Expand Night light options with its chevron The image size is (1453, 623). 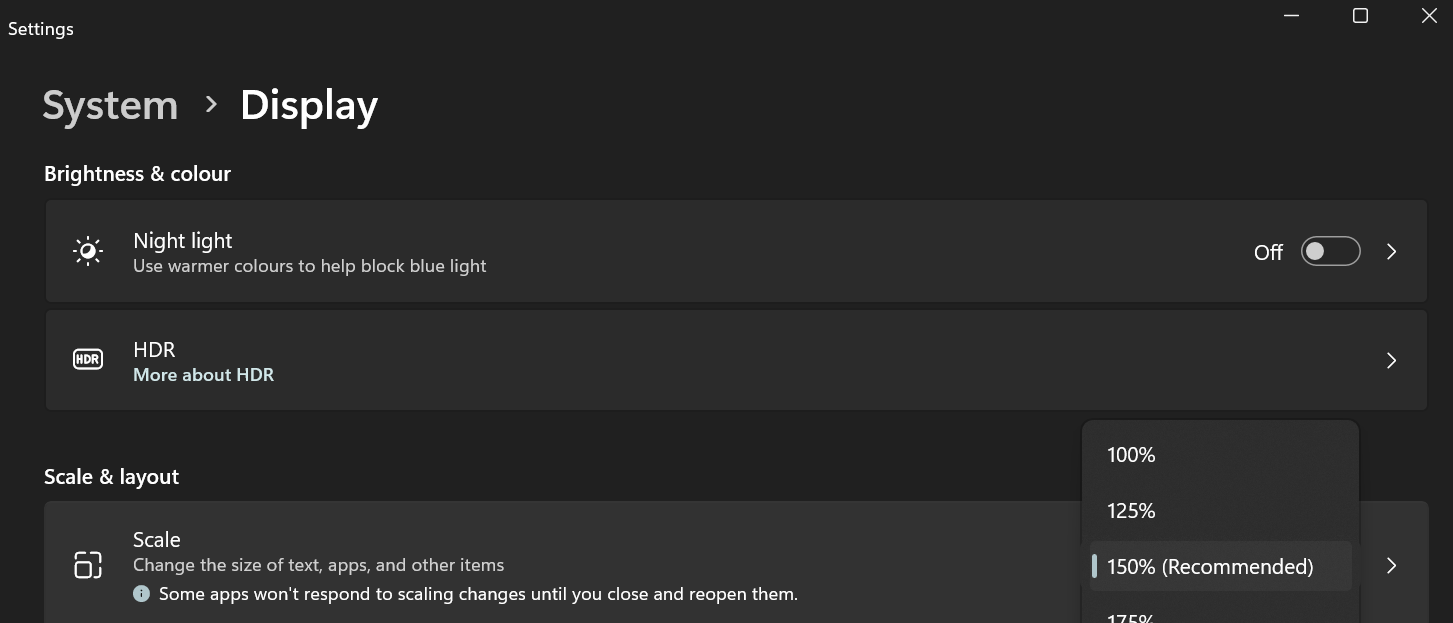coord(1391,251)
